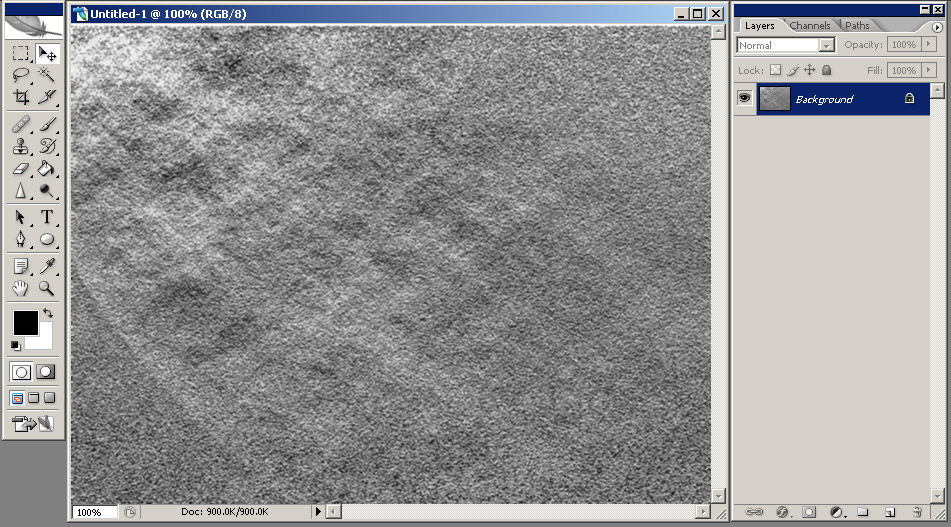The image size is (951, 527).
Task: Switch to the Channels tab
Action: point(810,25)
